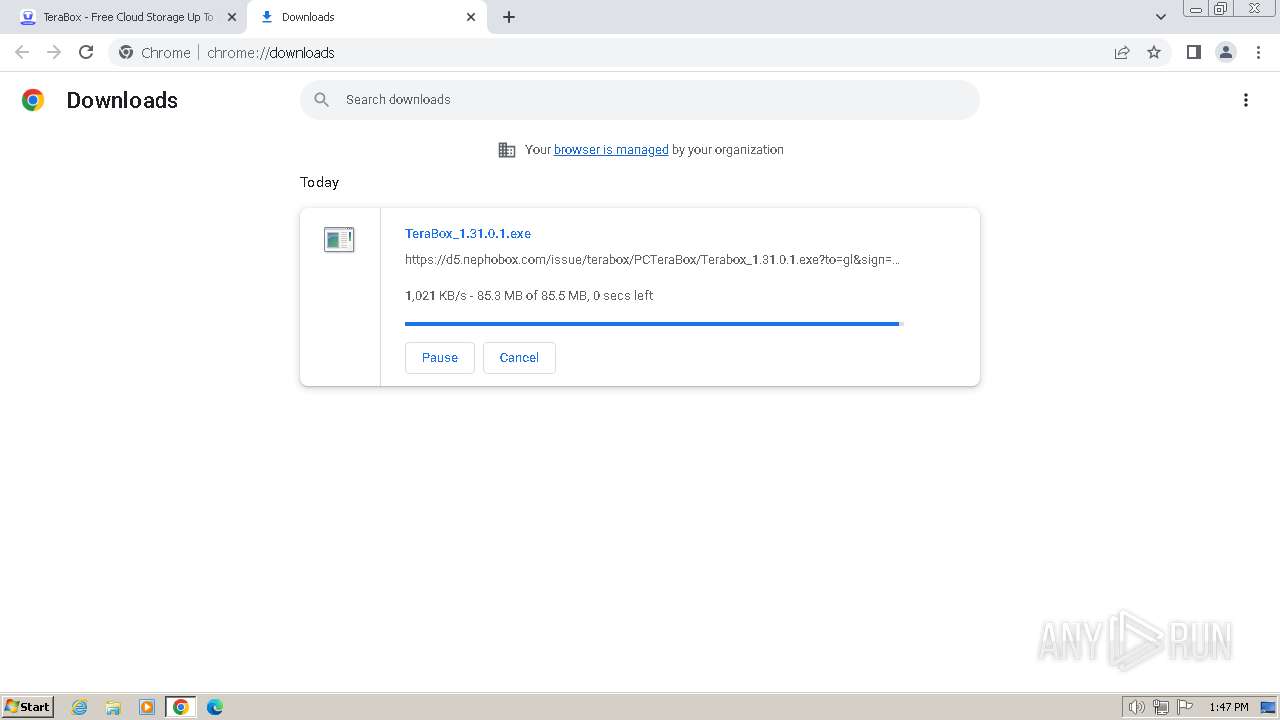View site info via the Chrome icon
1280x720 pixels.
126,53
